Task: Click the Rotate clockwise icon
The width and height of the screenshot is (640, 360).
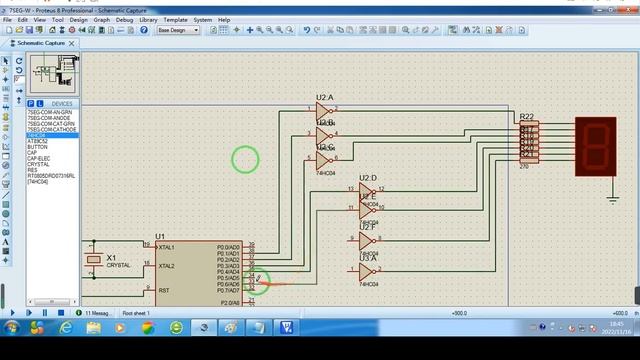Action: [19, 61]
